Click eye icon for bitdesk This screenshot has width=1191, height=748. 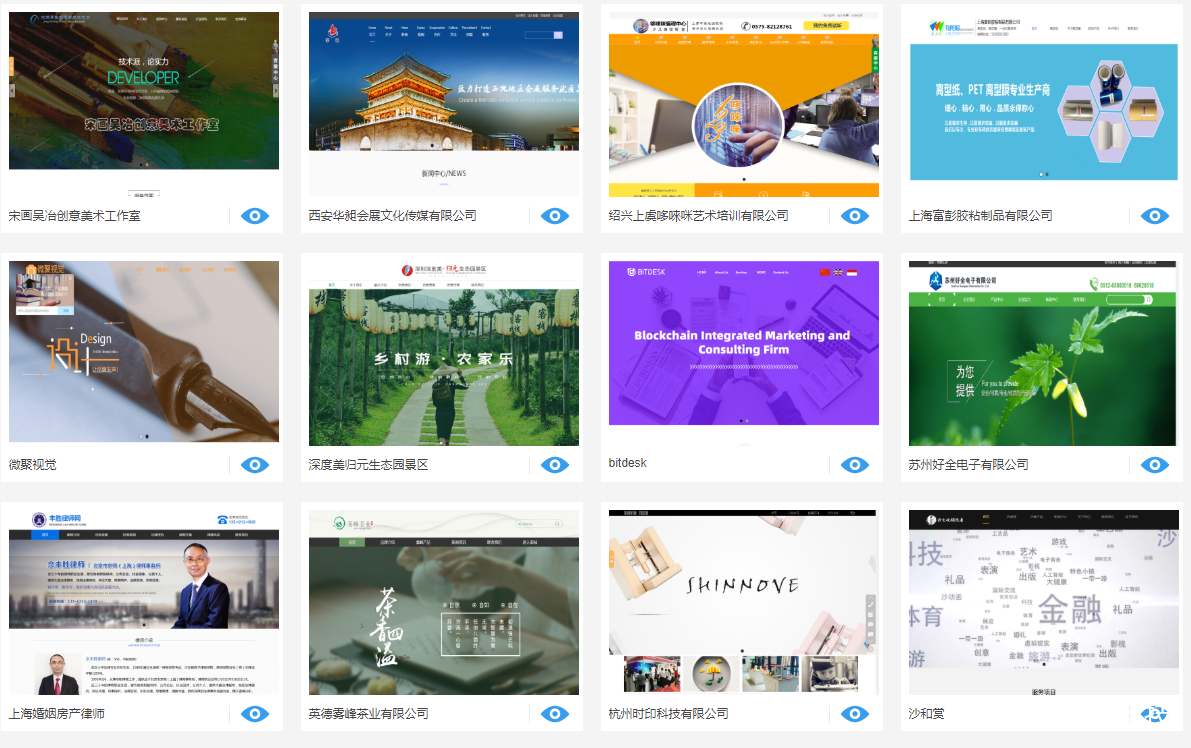(855, 466)
